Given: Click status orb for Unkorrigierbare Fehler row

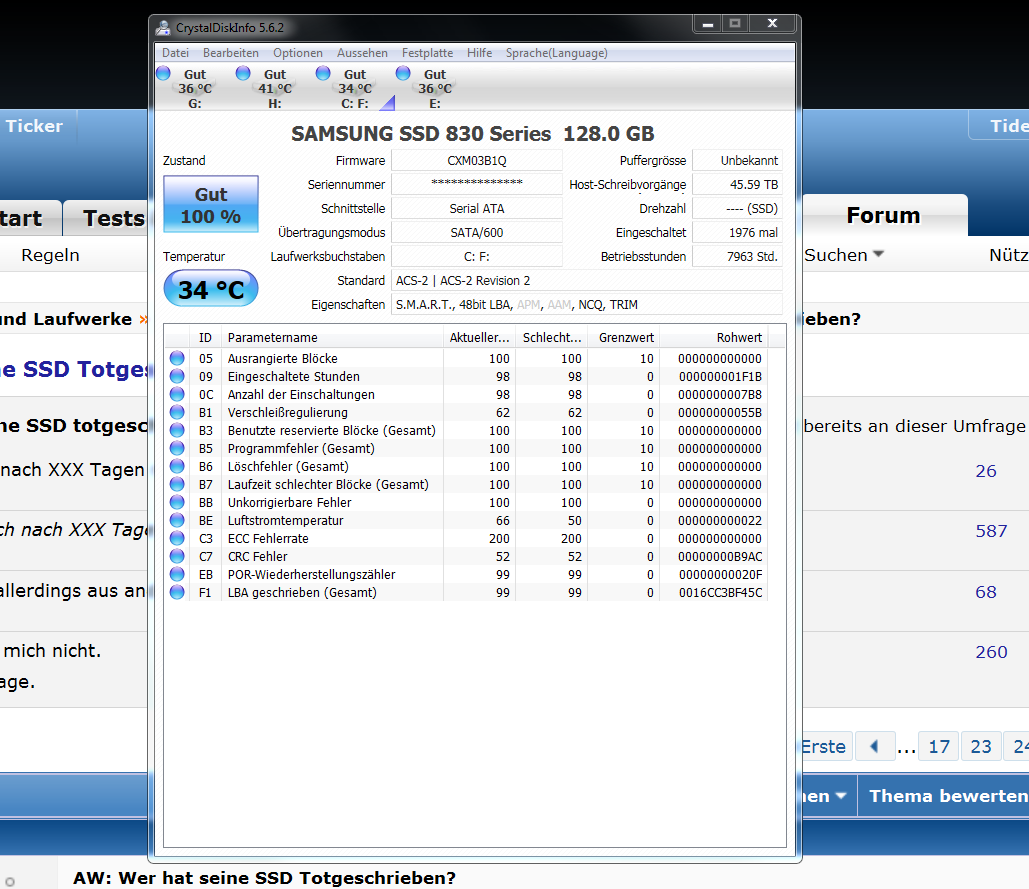Looking at the screenshot, I should pos(177,502).
